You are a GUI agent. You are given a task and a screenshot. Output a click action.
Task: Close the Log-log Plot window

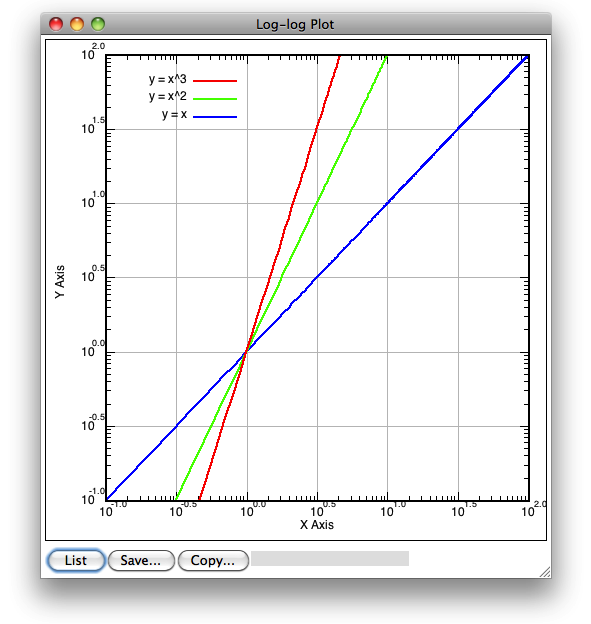pyautogui.click(x=56, y=24)
